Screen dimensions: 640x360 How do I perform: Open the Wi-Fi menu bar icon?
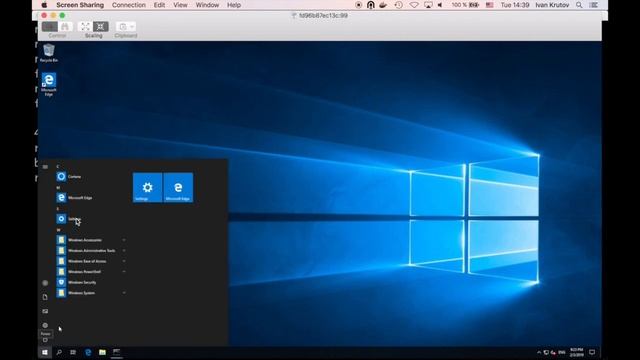click(x=414, y=5)
